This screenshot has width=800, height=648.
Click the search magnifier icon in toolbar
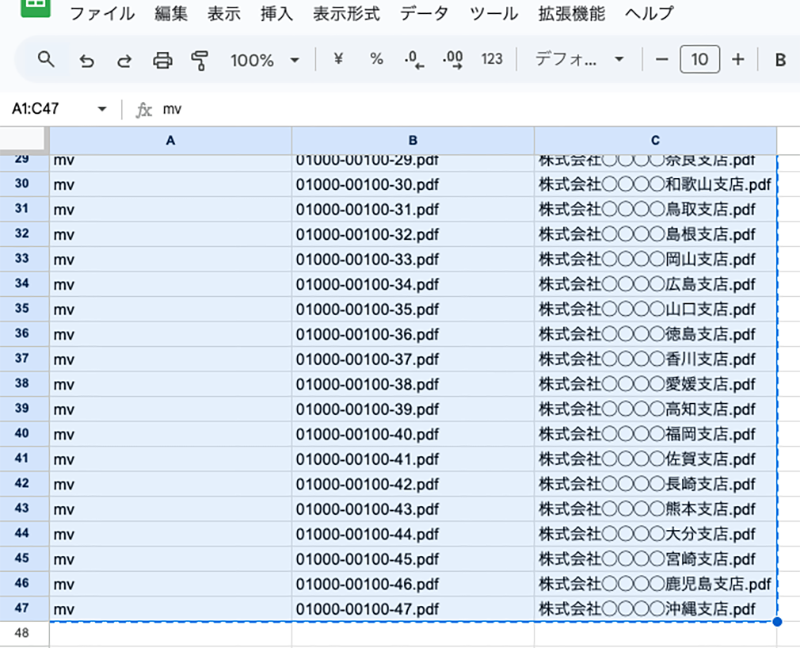[x=45, y=60]
